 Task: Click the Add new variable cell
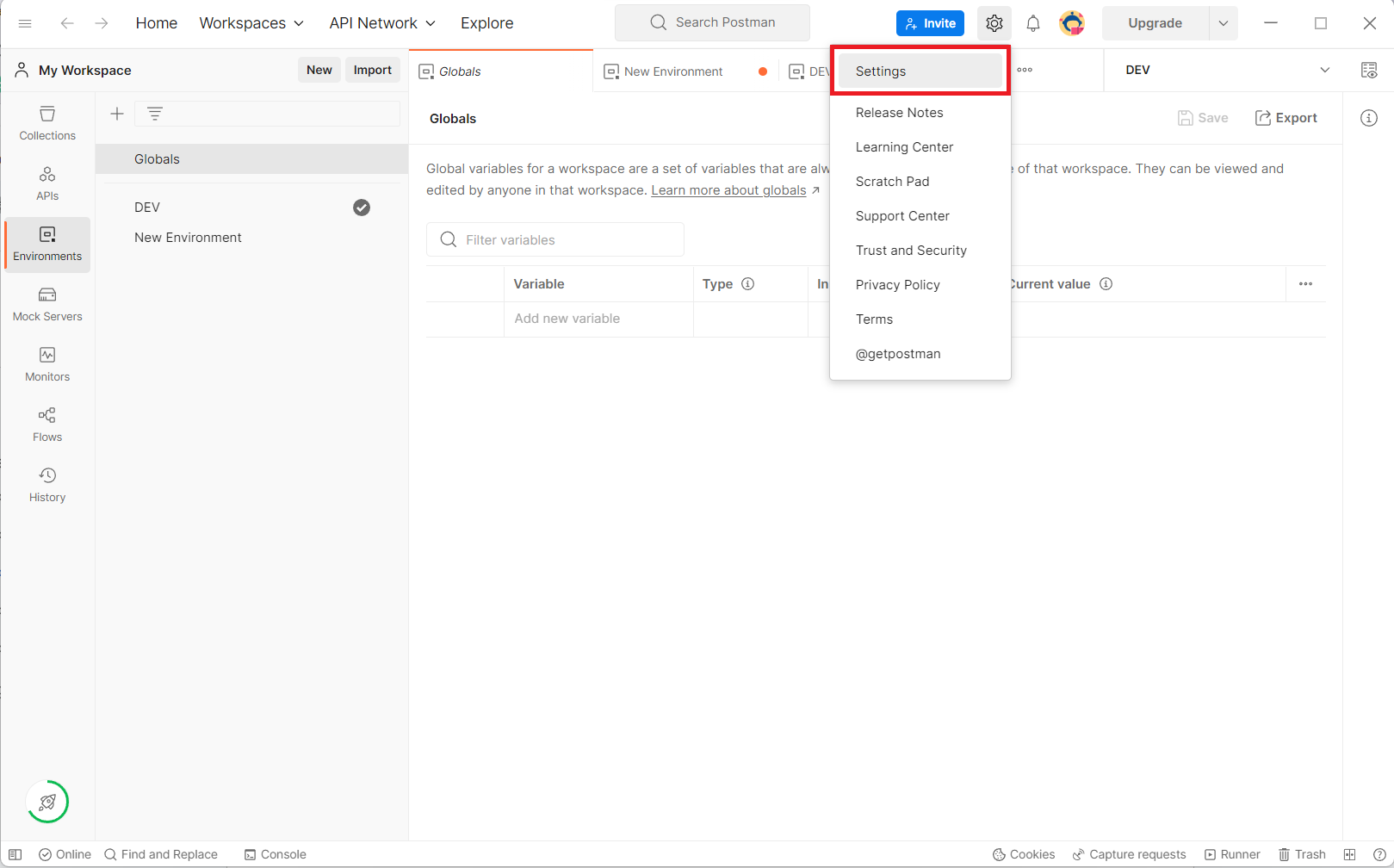point(598,319)
